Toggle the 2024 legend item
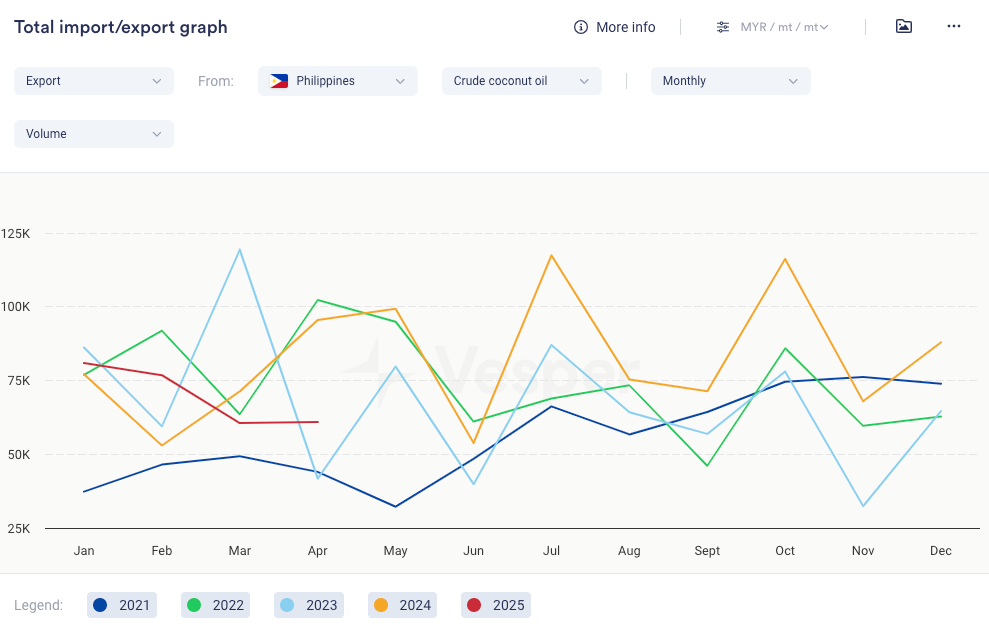Image resolution: width=989 pixels, height=630 pixels. (402, 605)
